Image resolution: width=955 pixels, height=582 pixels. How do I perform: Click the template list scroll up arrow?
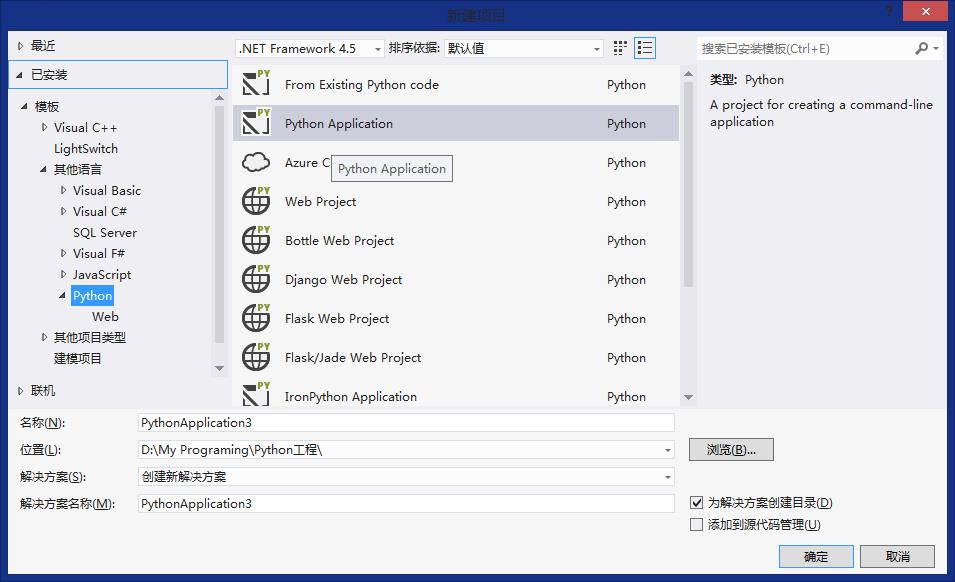[x=688, y=74]
